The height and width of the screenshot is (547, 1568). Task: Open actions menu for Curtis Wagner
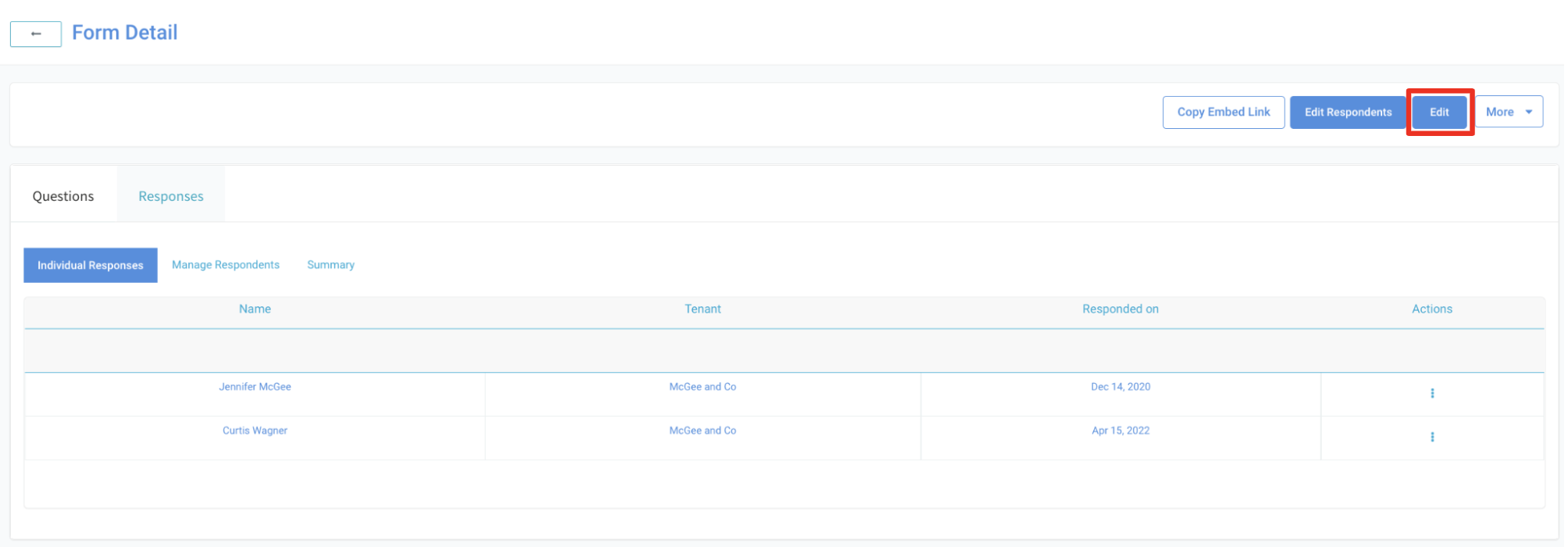[x=1431, y=437]
